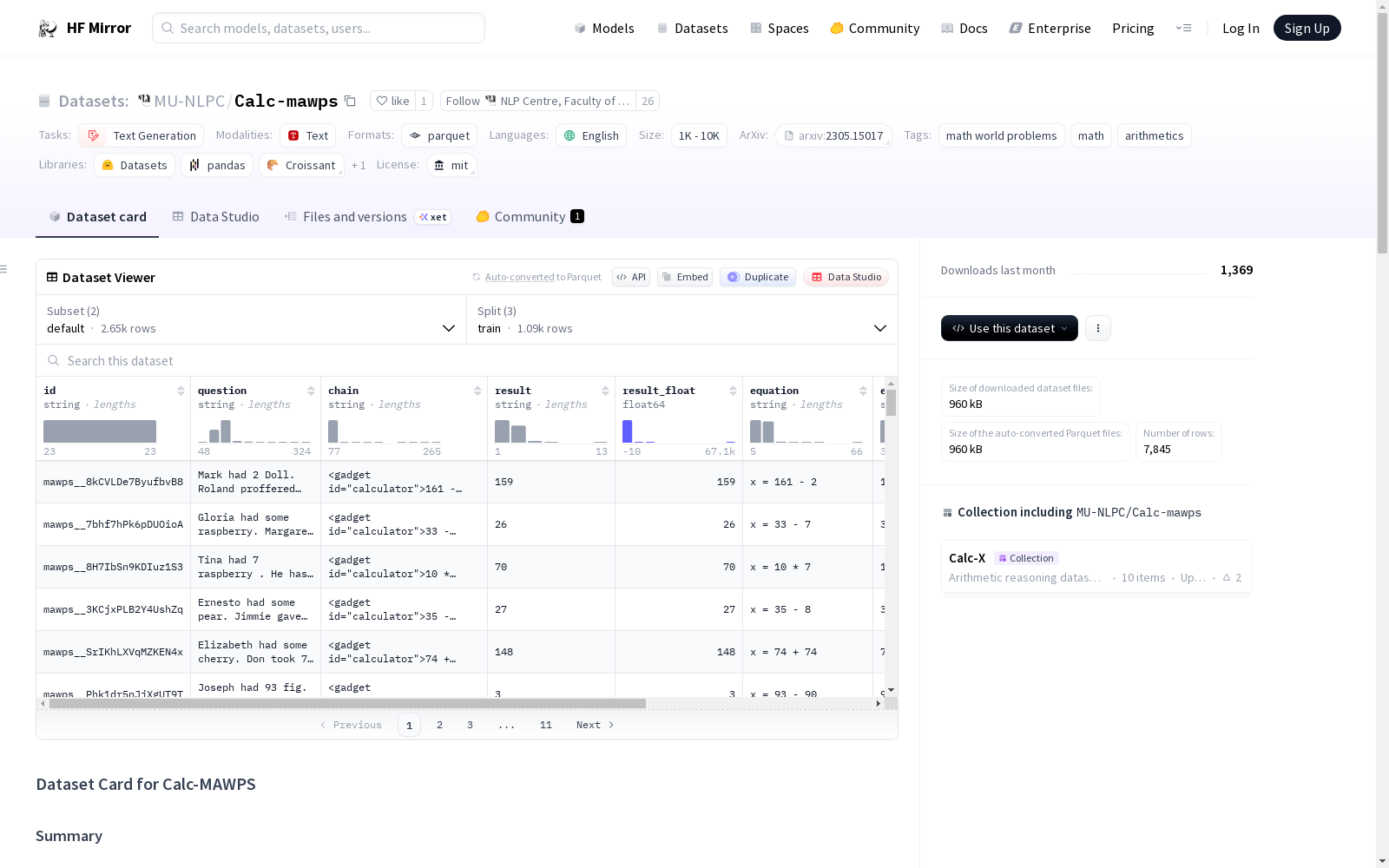Click the Text Generation task tag
1389x868 pixels.
(x=142, y=135)
